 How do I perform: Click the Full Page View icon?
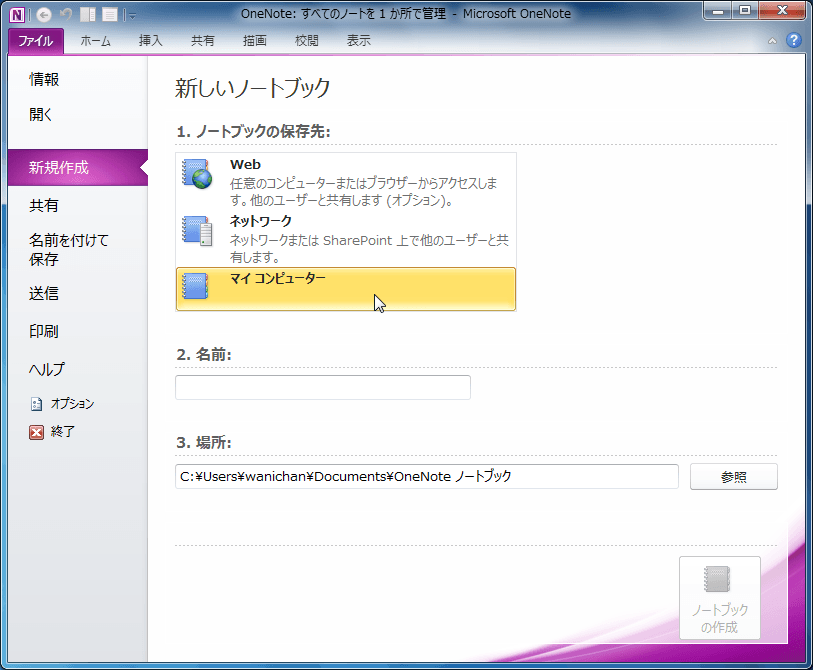(109, 15)
